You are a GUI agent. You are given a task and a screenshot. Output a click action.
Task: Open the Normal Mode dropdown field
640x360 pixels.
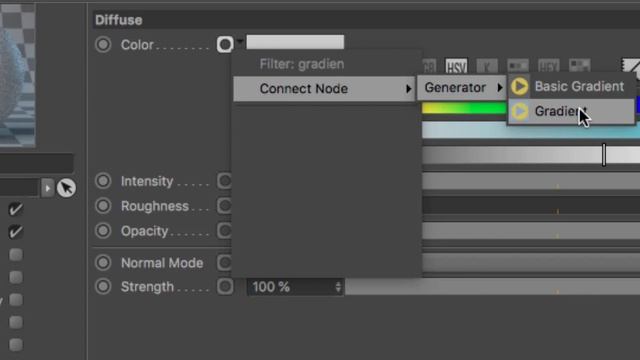coord(531,262)
